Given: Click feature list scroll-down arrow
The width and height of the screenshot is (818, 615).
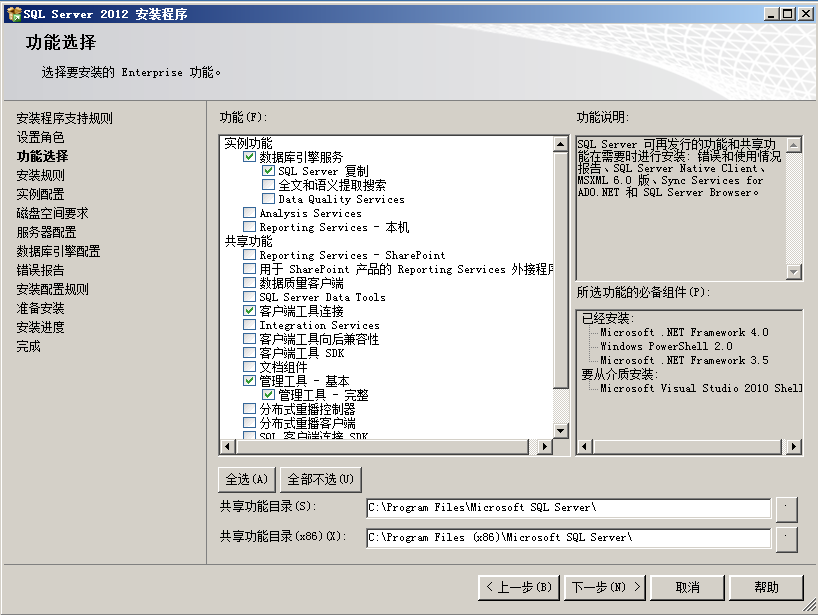Looking at the screenshot, I should click(x=560, y=430).
